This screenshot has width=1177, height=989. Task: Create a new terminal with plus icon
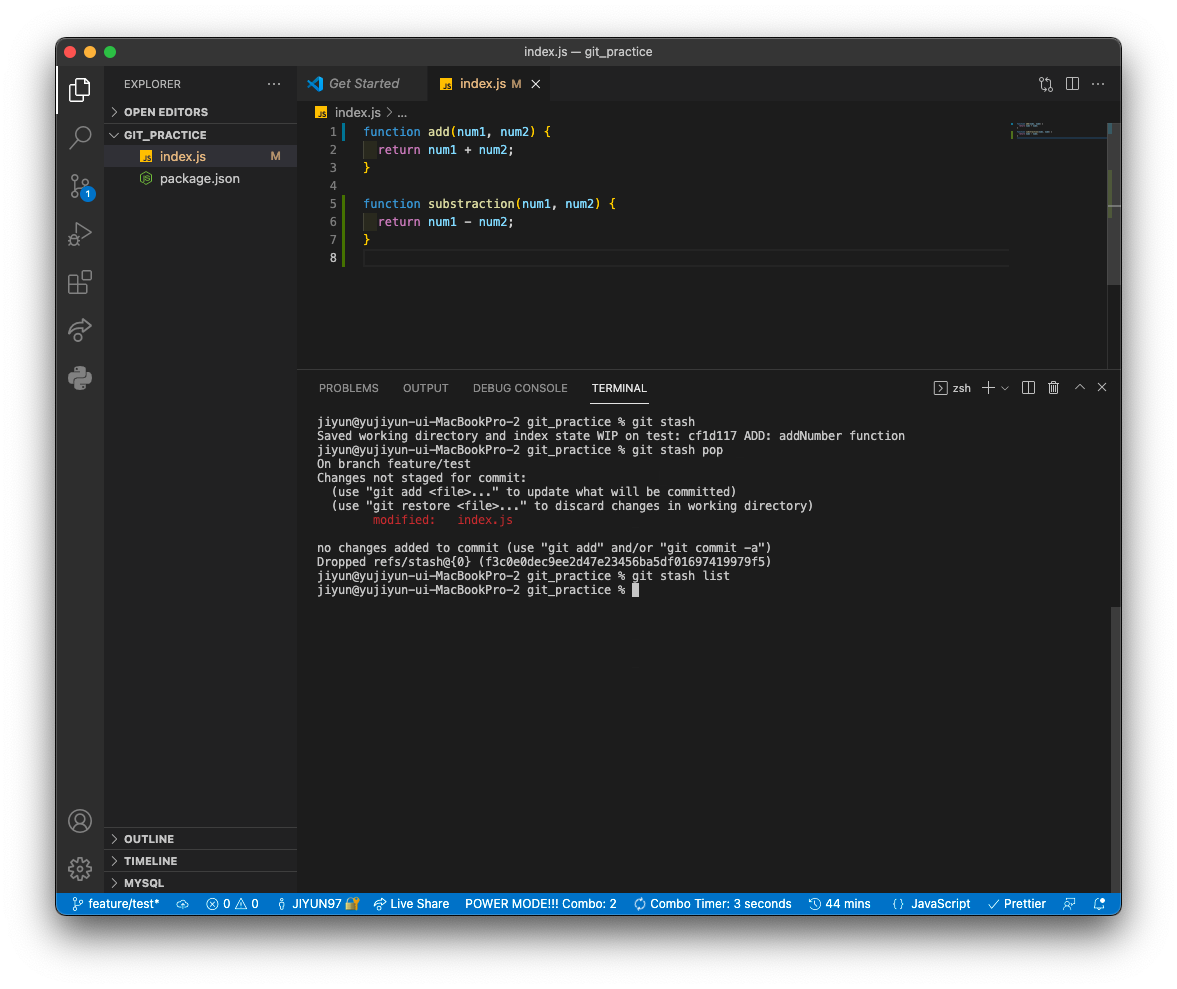(x=988, y=388)
